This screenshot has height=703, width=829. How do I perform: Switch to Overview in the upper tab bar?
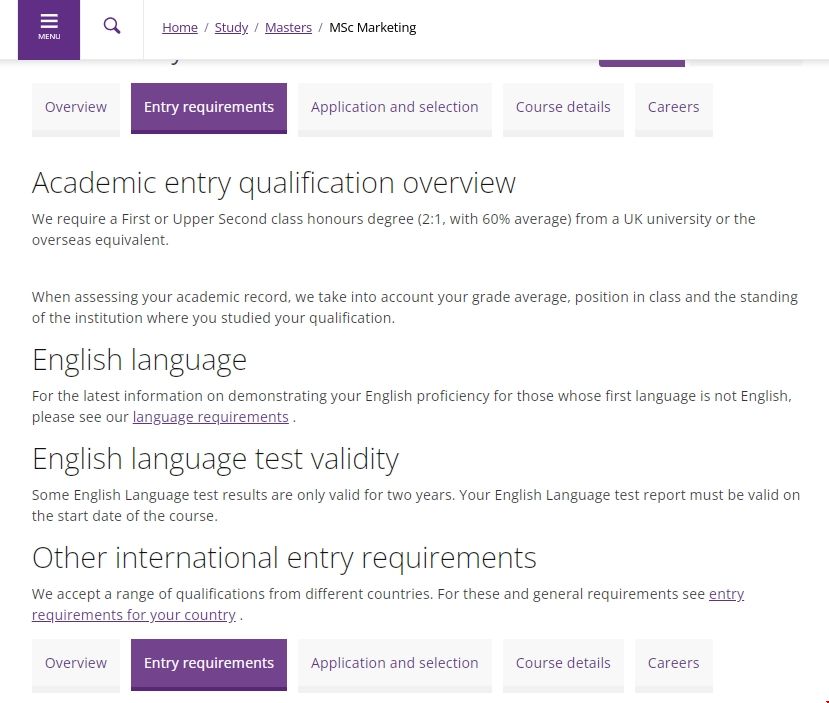pos(76,108)
